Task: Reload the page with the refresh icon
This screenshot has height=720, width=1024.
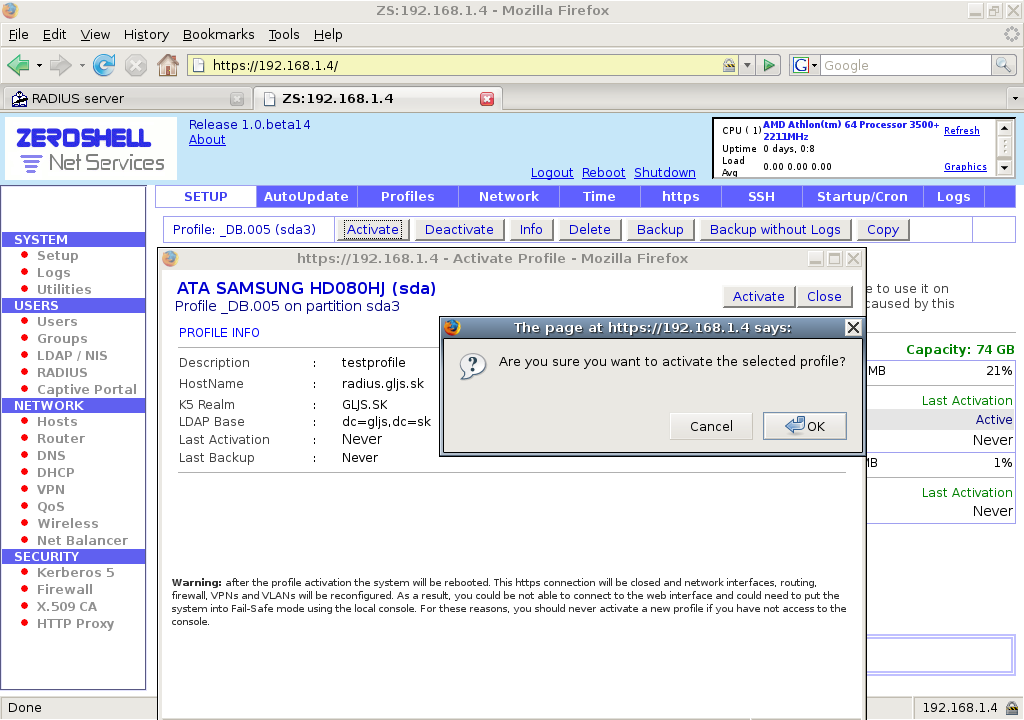Action: (x=104, y=65)
